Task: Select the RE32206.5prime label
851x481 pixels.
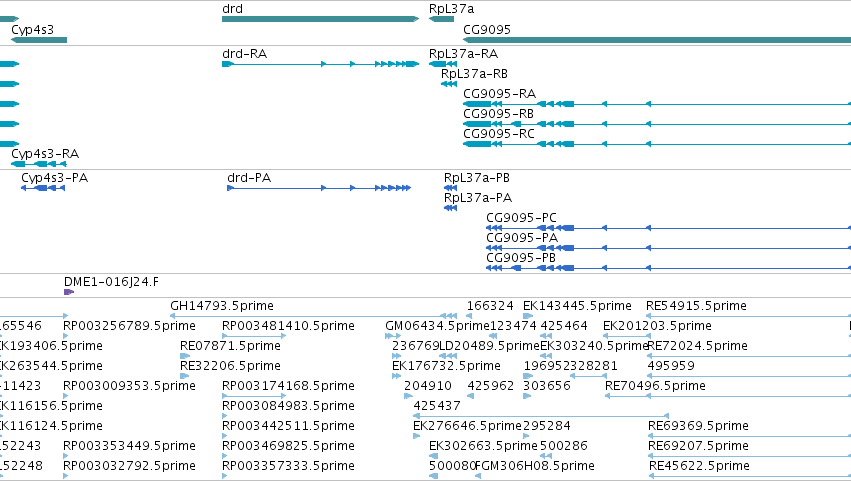Action: click(230, 366)
